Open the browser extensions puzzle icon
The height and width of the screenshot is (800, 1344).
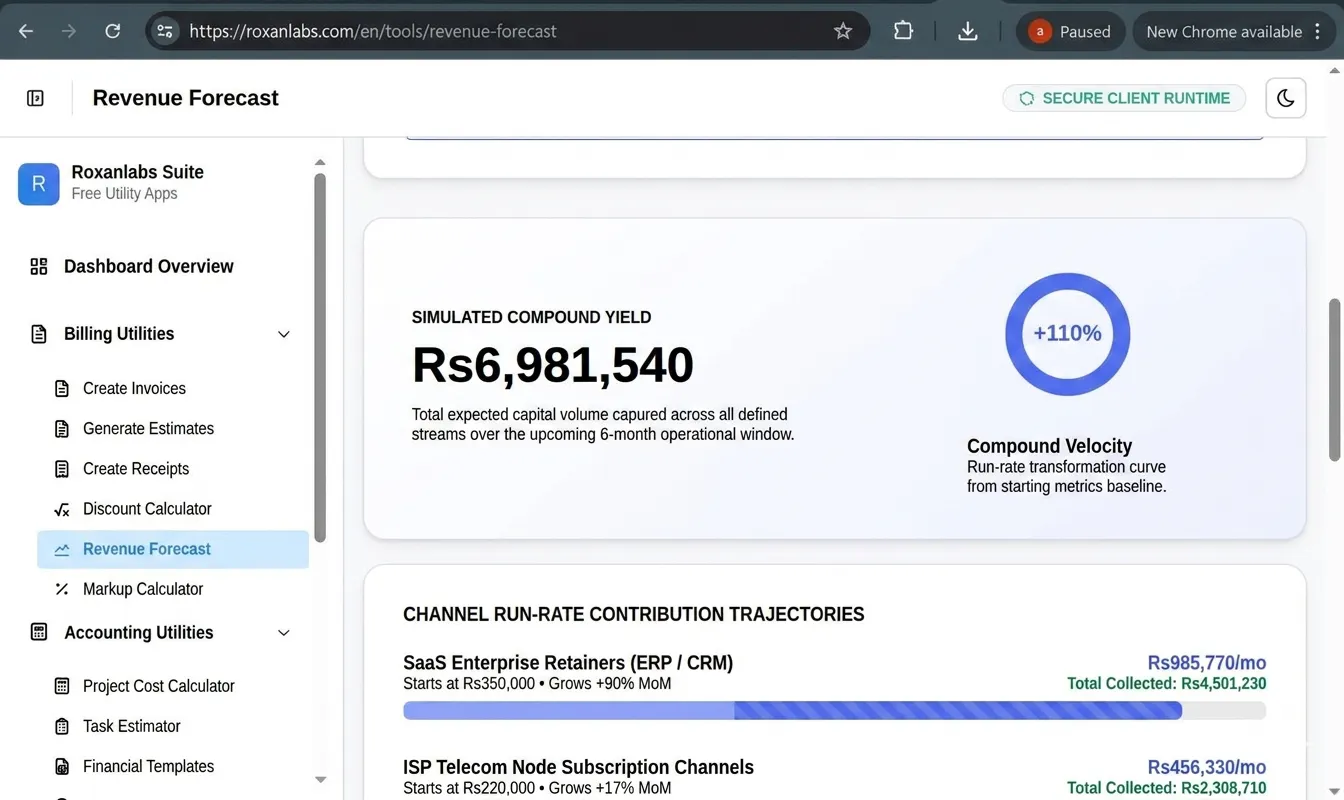tap(903, 31)
